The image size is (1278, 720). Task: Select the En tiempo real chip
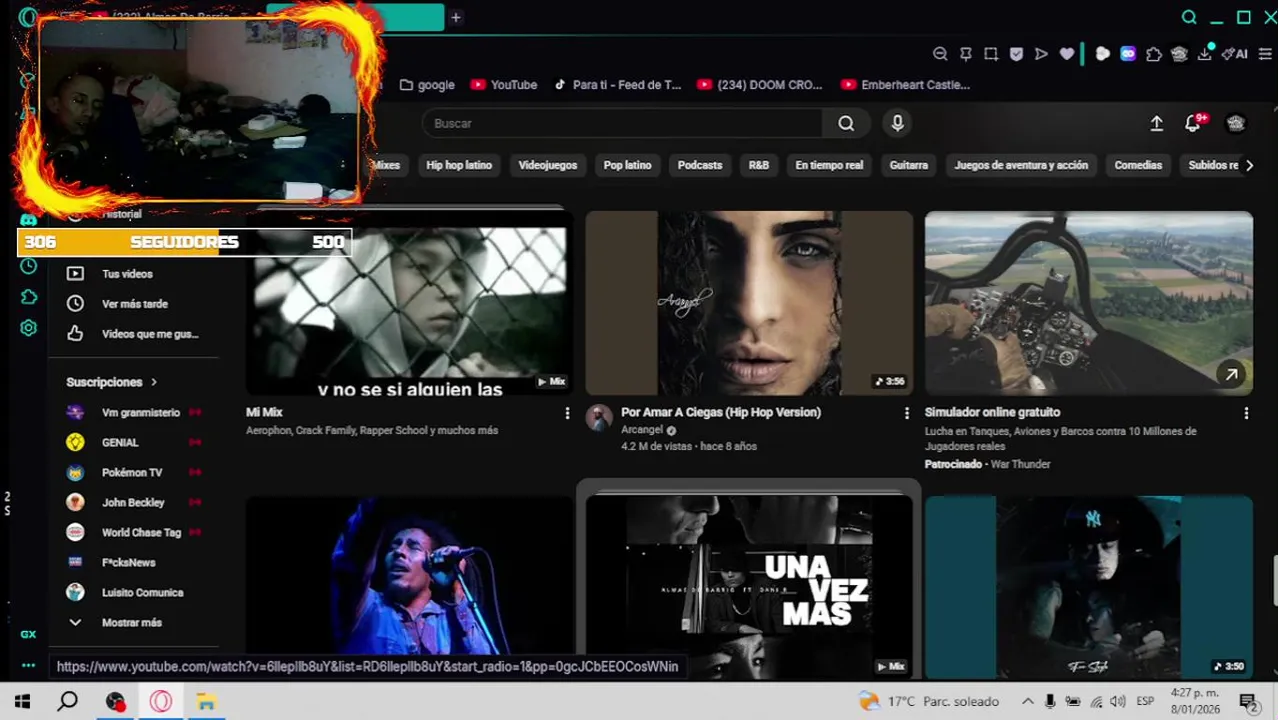pos(829,165)
